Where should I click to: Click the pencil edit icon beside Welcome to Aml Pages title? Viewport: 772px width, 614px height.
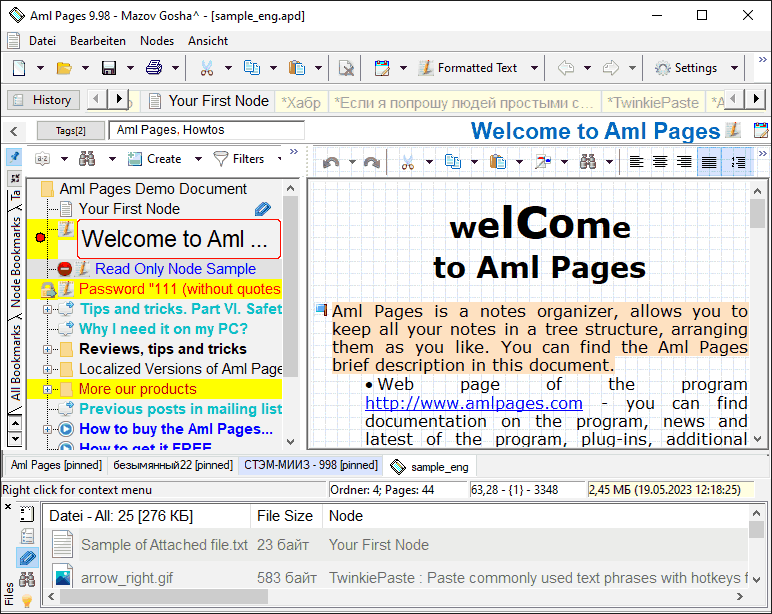tap(734, 130)
